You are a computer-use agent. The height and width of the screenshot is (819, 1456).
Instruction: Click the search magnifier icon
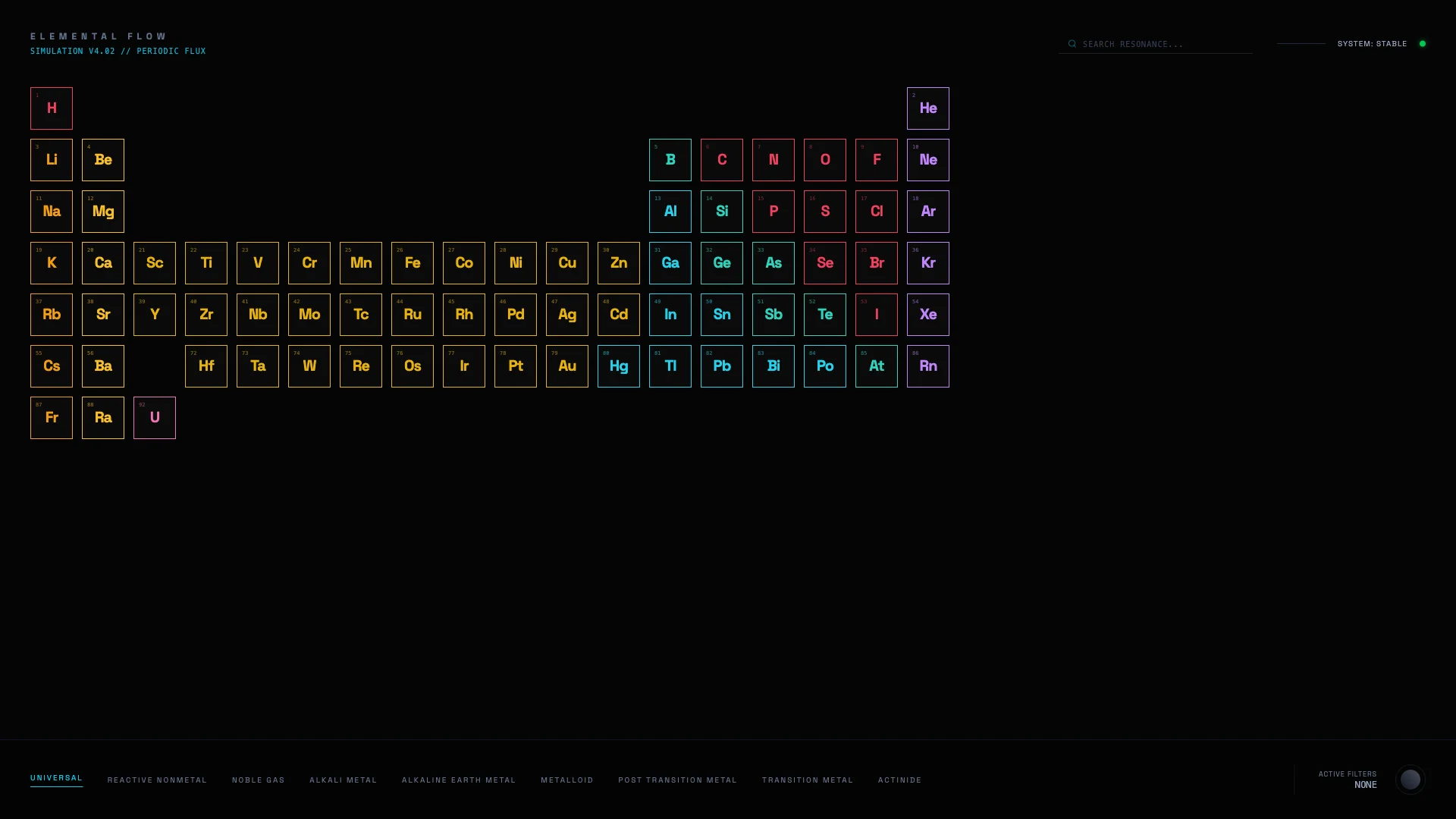[x=1072, y=44]
